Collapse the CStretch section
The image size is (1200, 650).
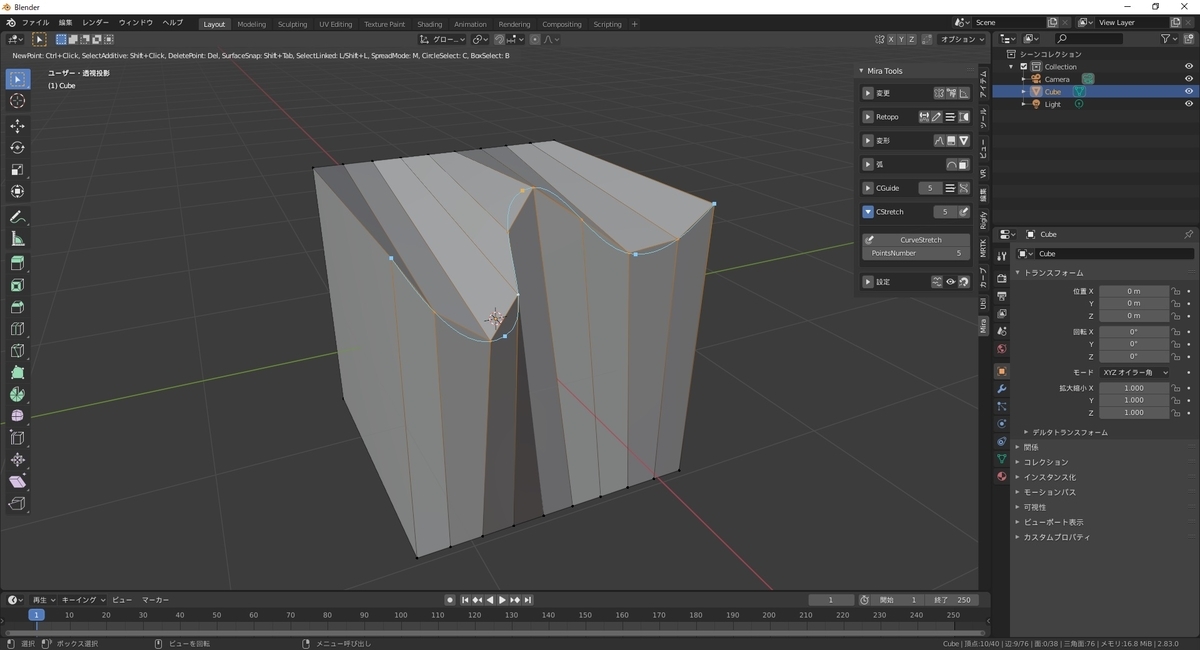pyautogui.click(x=868, y=212)
